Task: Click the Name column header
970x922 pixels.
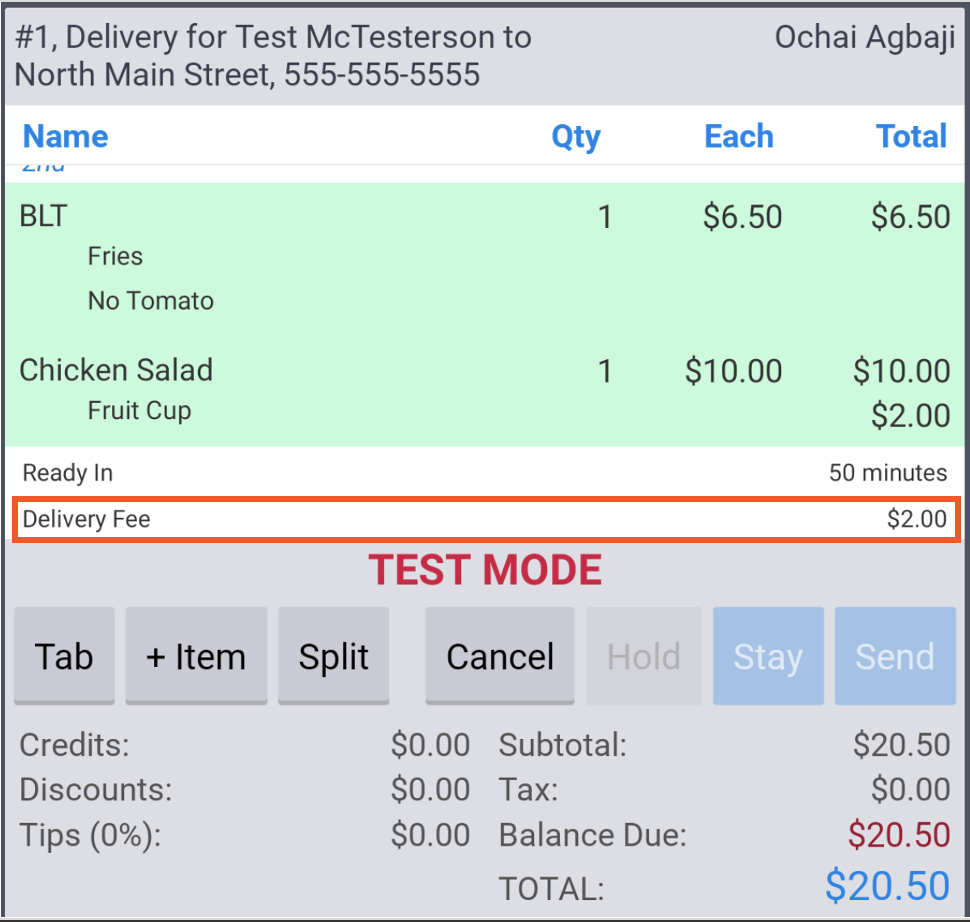Action: (x=65, y=136)
